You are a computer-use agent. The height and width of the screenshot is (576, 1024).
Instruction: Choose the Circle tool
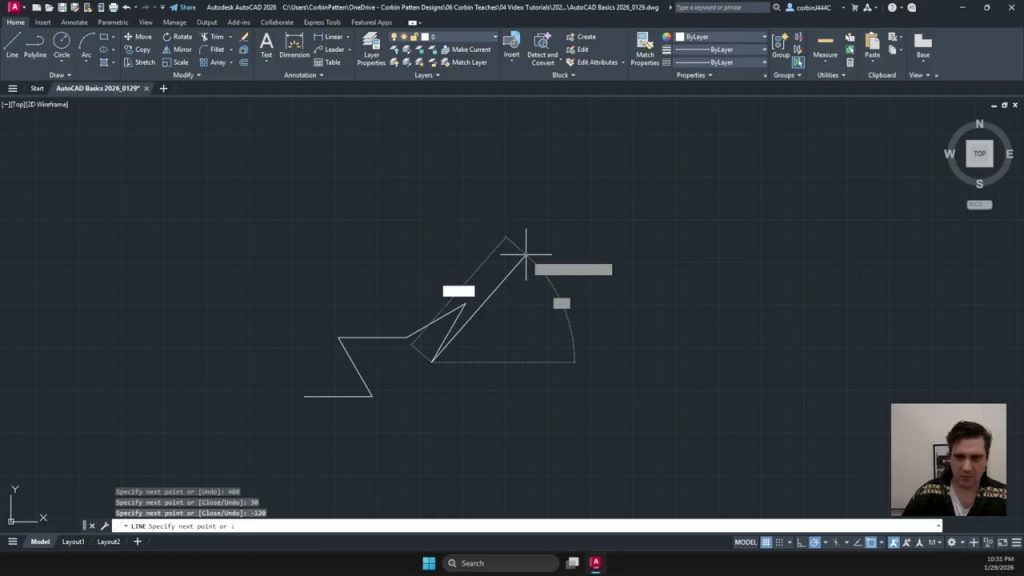[62, 44]
